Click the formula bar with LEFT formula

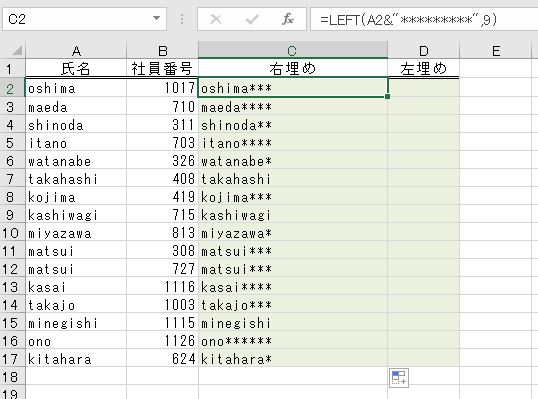(424, 20)
